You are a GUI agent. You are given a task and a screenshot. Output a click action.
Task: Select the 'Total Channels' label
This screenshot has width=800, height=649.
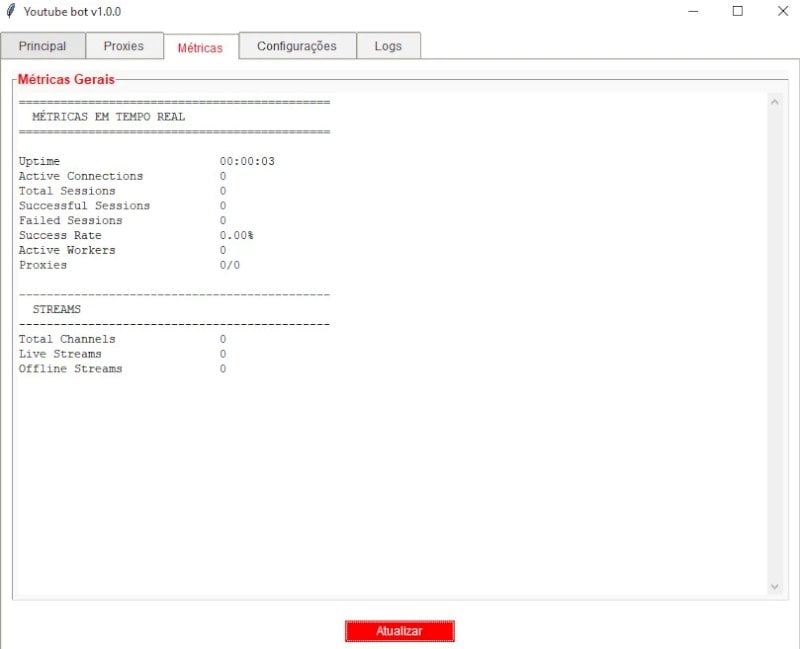point(67,339)
